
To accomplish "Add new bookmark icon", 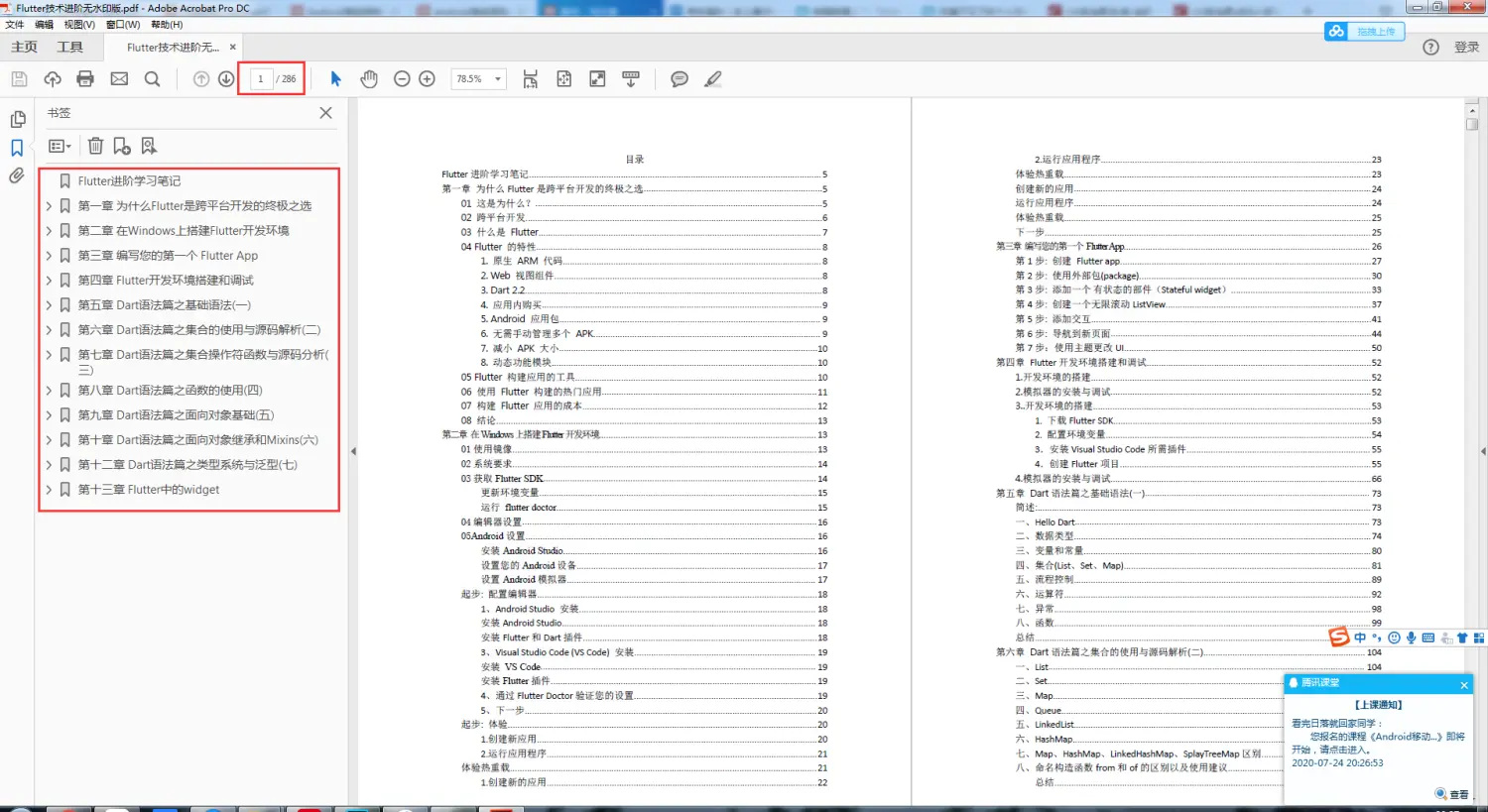I will [x=122, y=146].
